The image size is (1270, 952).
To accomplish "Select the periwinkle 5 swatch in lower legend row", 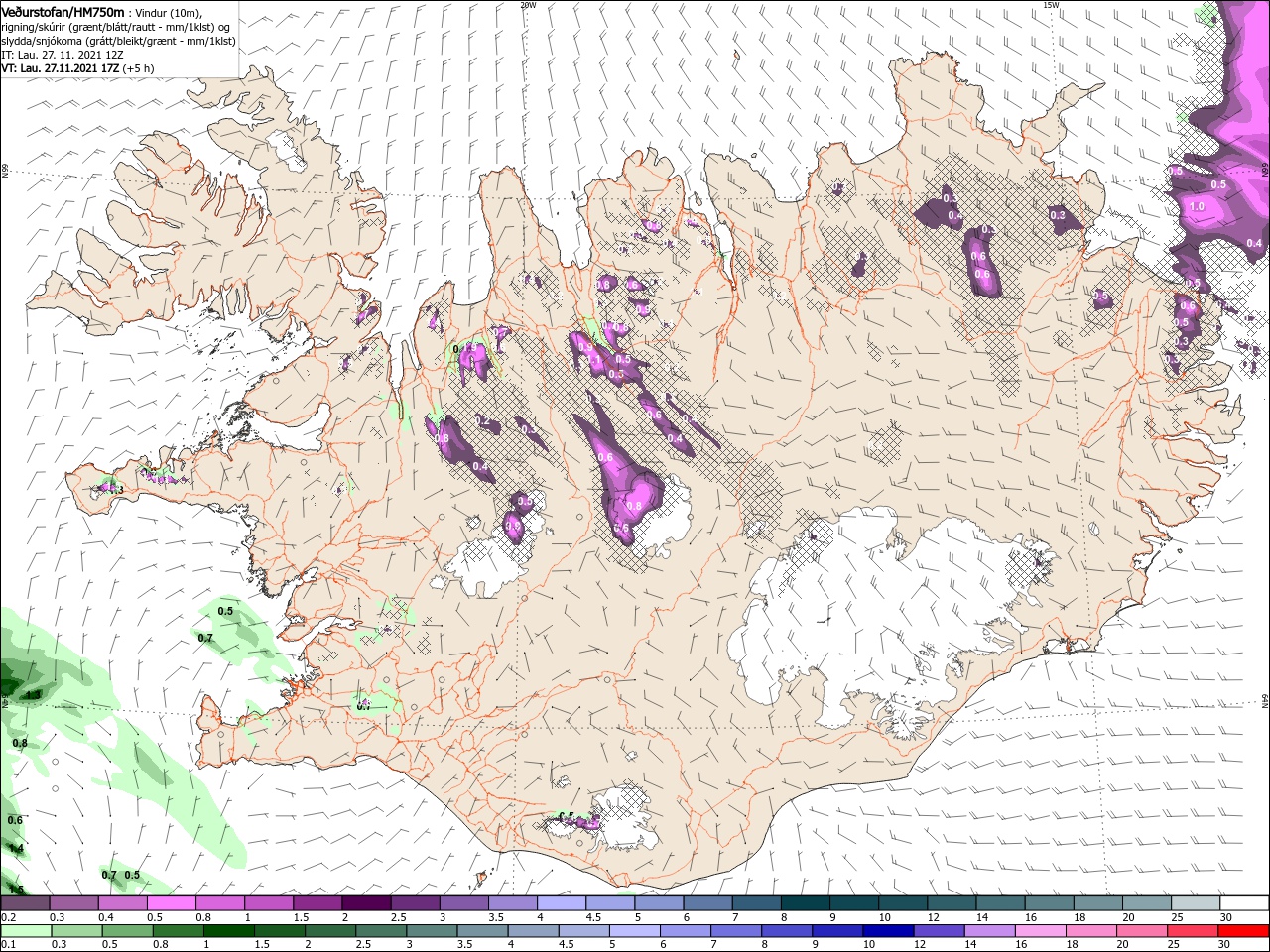I will tap(634, 931).
